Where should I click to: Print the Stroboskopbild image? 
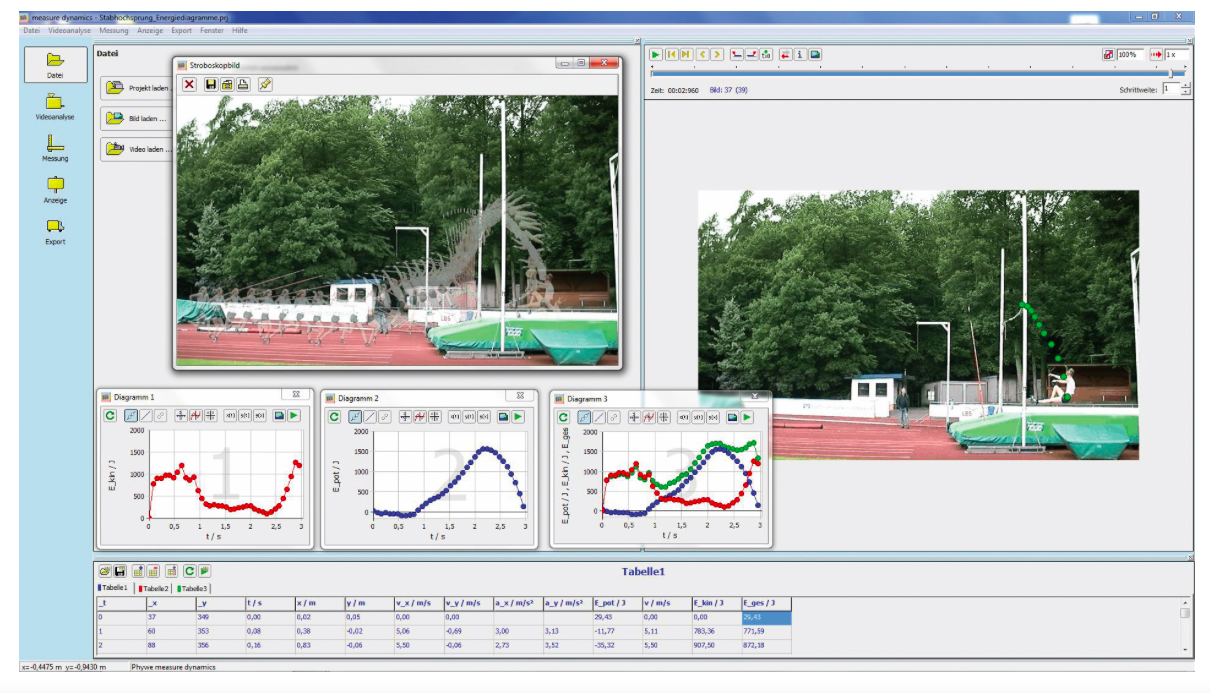point(243,84)
